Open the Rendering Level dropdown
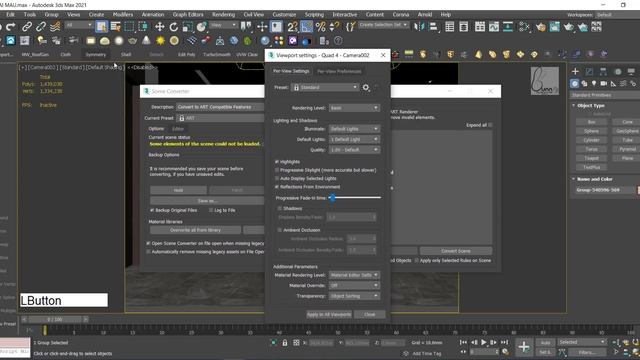Screen dimensions: 640x360 (x=354, y=108)
